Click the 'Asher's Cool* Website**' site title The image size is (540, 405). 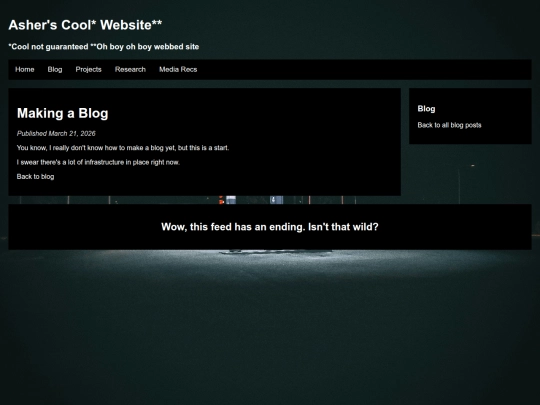pyautogui.click(x=85, y=25)
